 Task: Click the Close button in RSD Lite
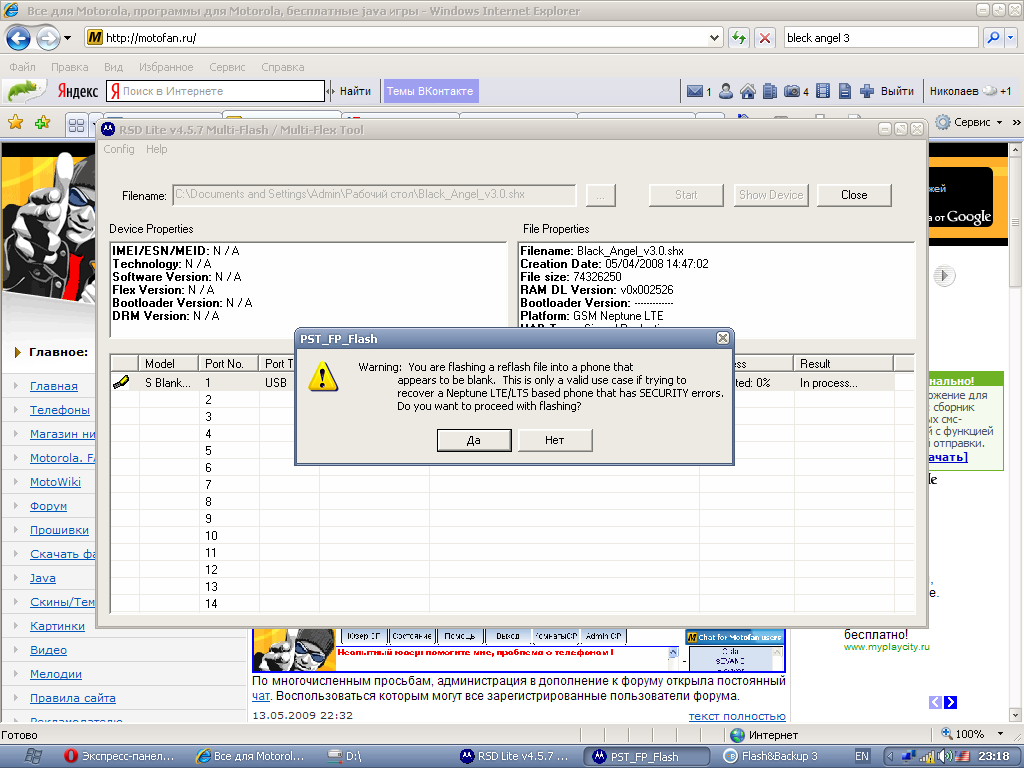(854, 195)
